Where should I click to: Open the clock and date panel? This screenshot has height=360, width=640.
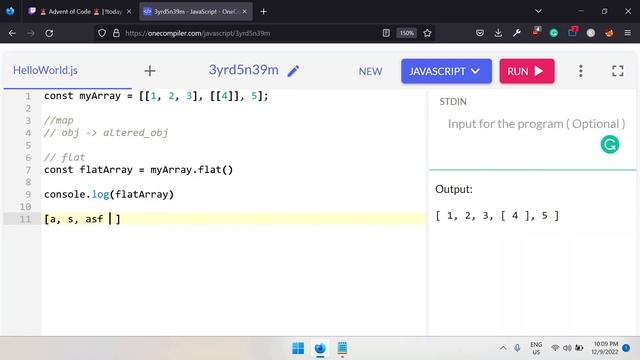pos(606,348)
